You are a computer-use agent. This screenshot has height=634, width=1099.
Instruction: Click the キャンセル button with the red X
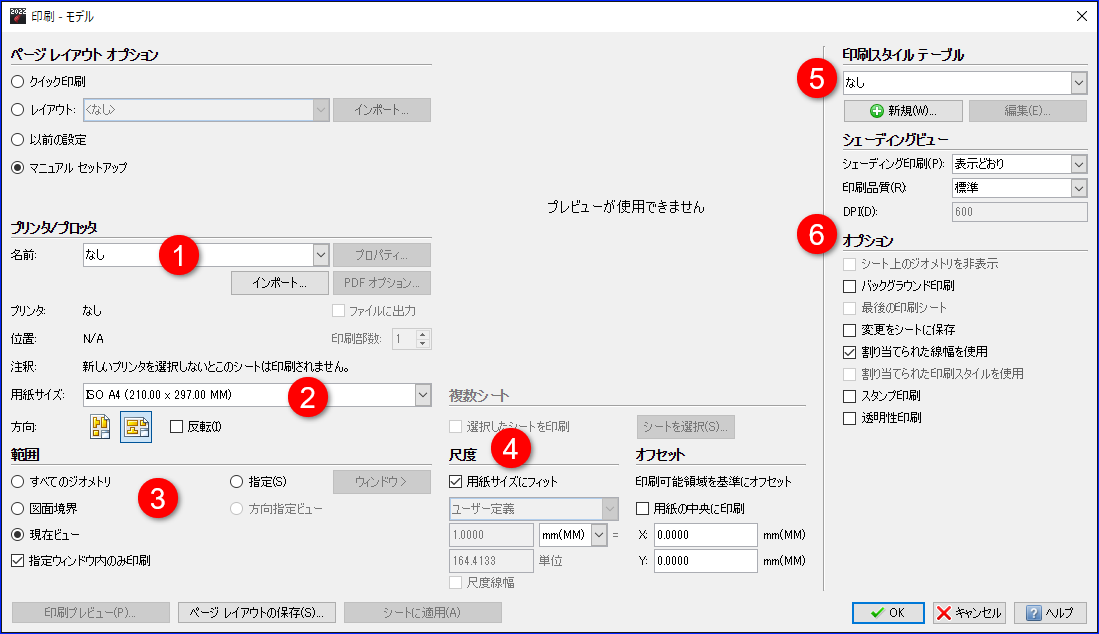970,613
